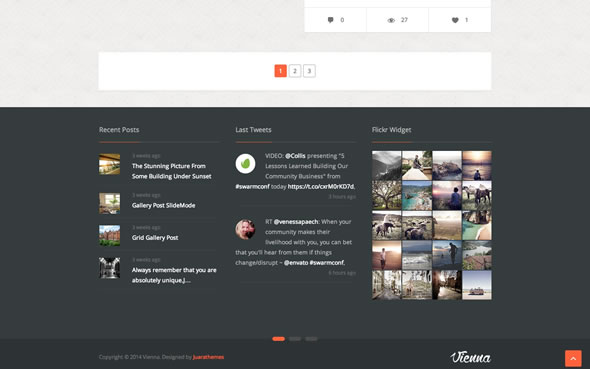Open Flickr photo of black-and-white mountain valley
Viewport: 590px width, 369px height.
(386, 165)
